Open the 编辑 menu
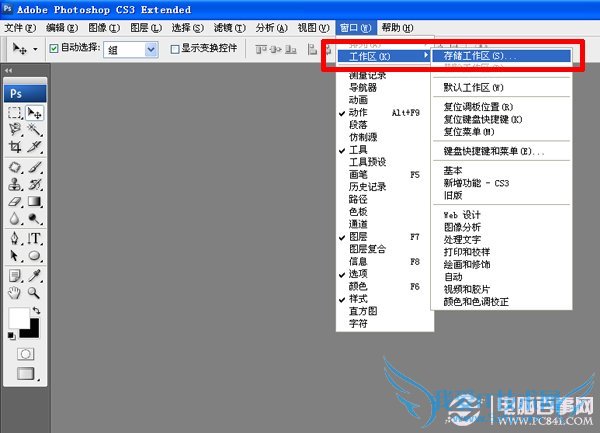This screenshot has height=433, width=600. coord(62,28)
